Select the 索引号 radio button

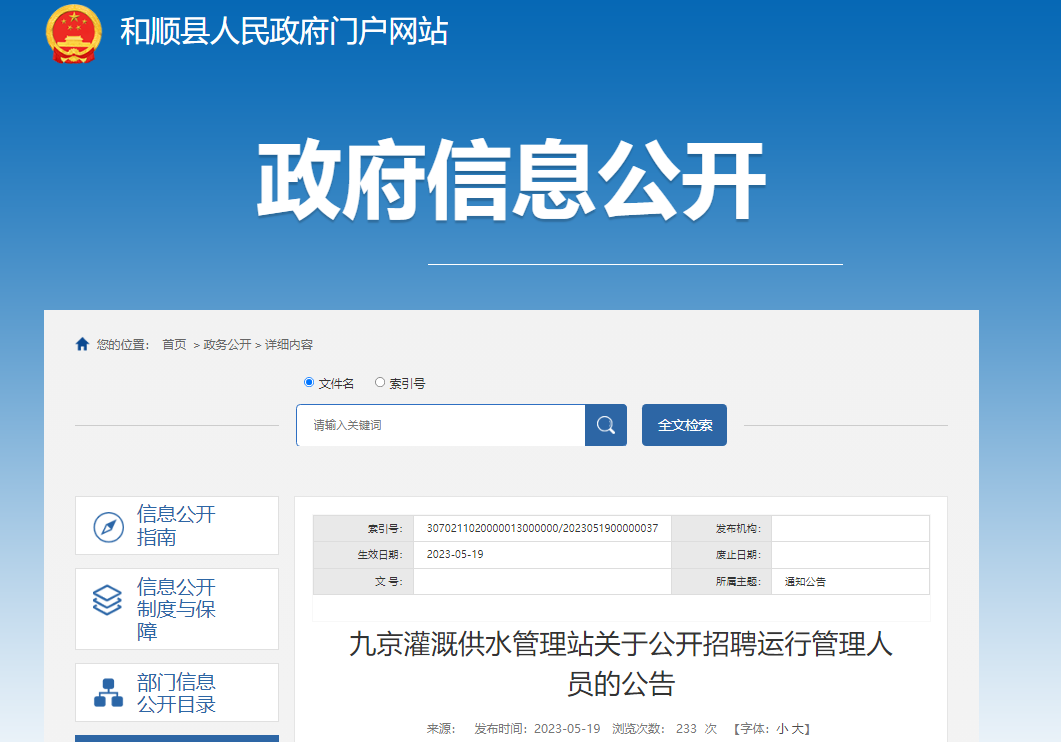coord(380,382)
